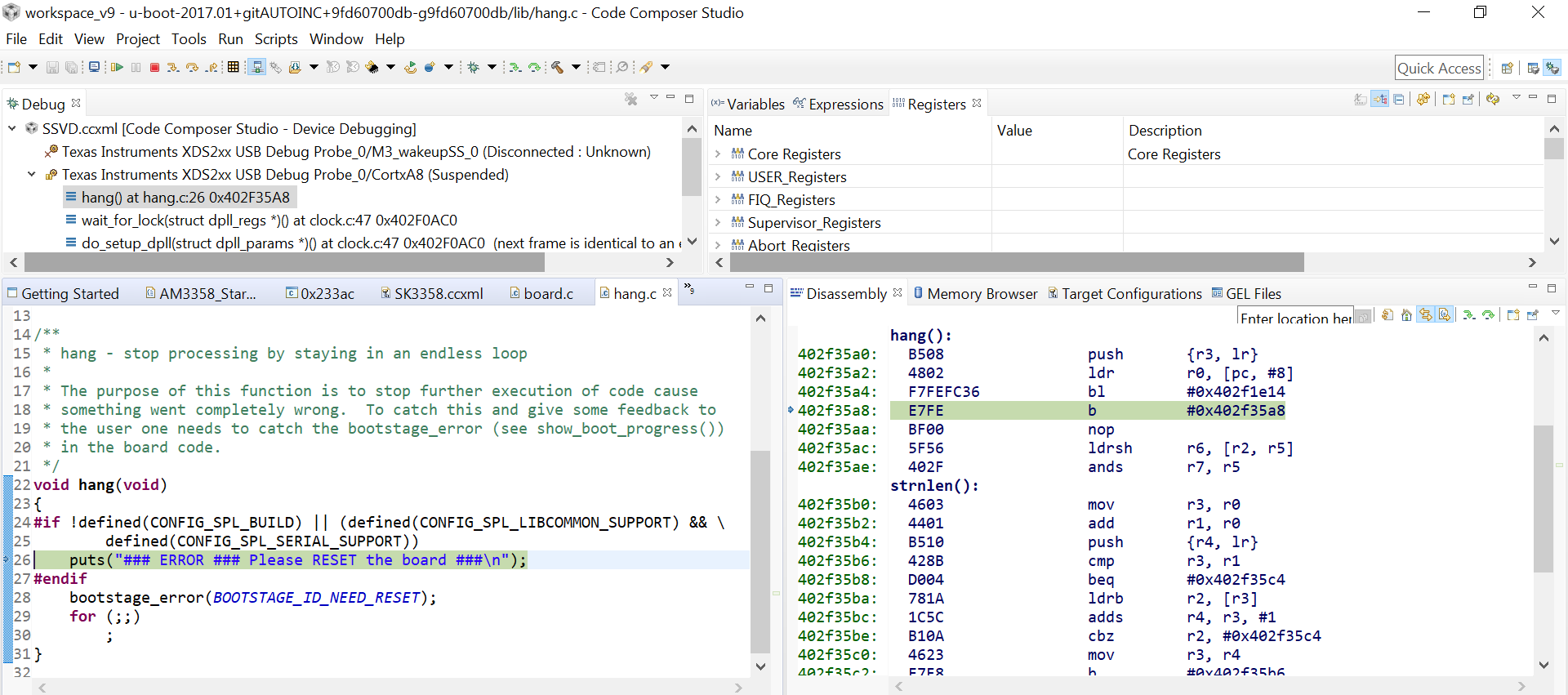The height and width of the screenshot is (695, 1568).
Task: Open the SK3358.ccxml editor tab
Action: click(x=432, y=293)
